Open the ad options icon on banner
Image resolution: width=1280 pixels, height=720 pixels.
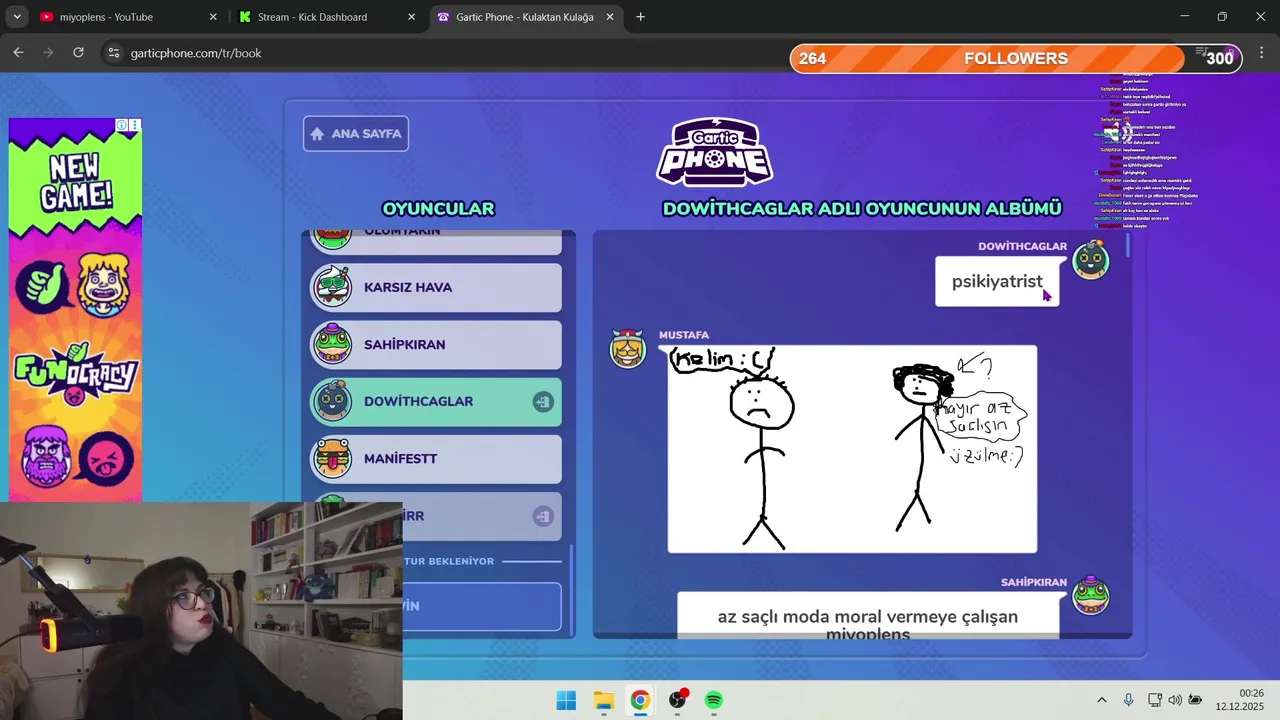click(x=135, y=125)
